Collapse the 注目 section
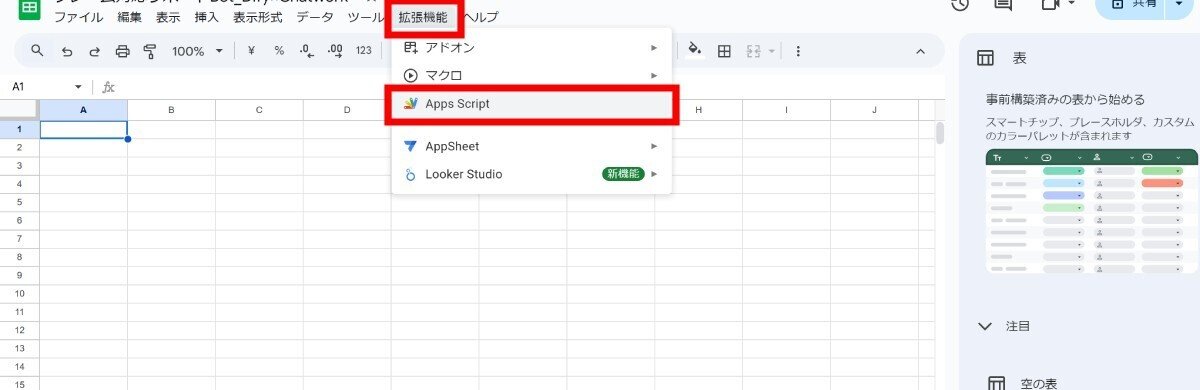Viewport: 1200px width, 390px height. (x=985, y=326)
